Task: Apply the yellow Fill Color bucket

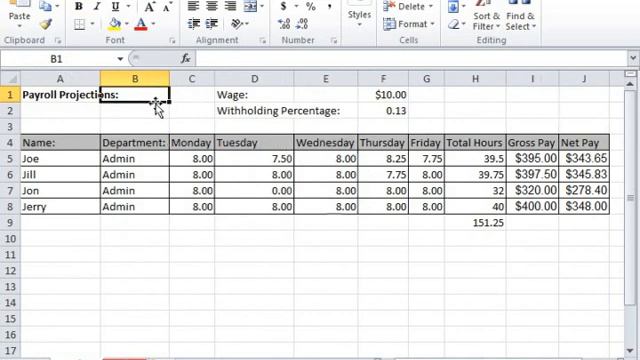Action: click(x=115, y=24)
